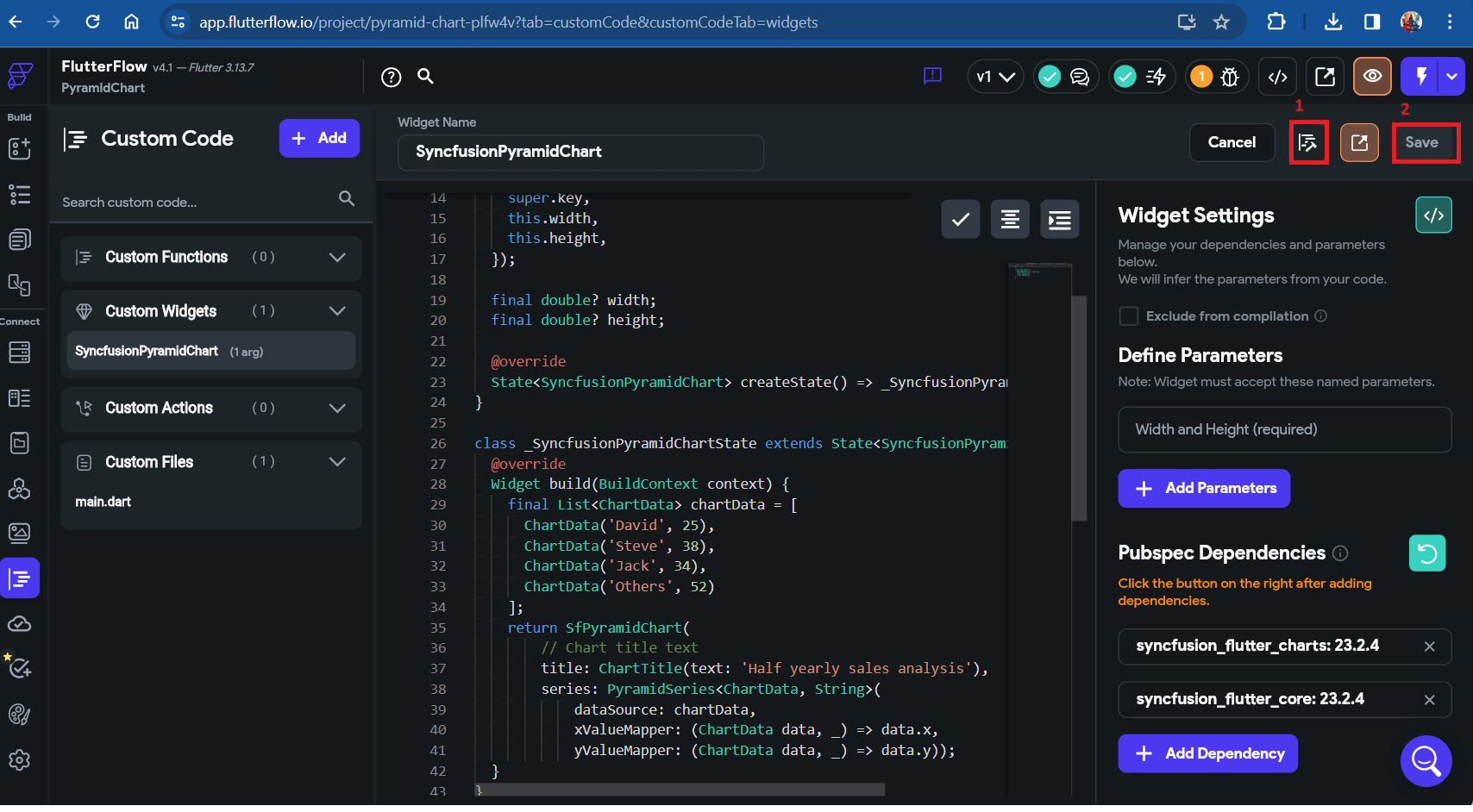Viewport: 1473px width, 812px height.
Task: Open the Storyboard pages sidebar icon
Action: [19, 239]
